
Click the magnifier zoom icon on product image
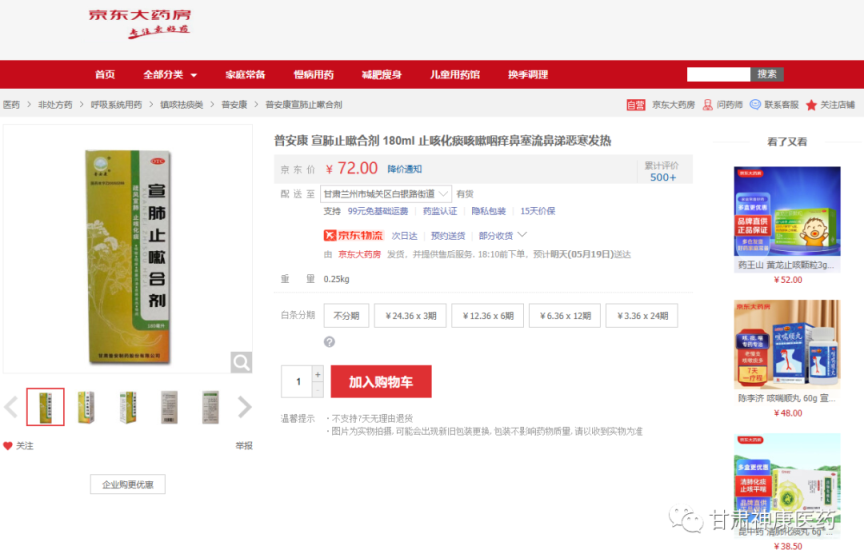(241, 362)
